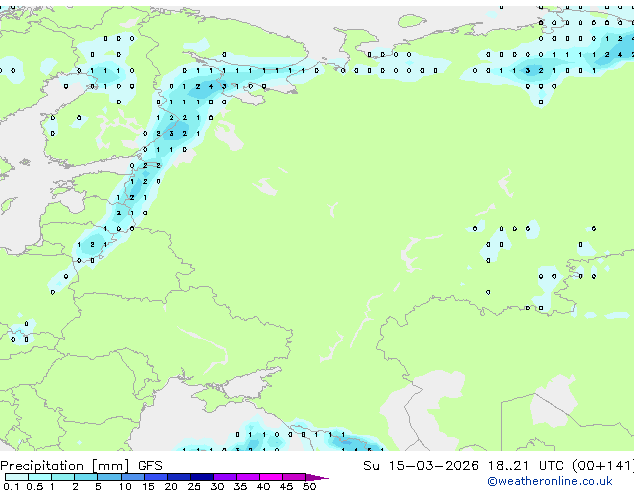Pick the legend swatch between 45 and 50

click(x=294, y=477)
